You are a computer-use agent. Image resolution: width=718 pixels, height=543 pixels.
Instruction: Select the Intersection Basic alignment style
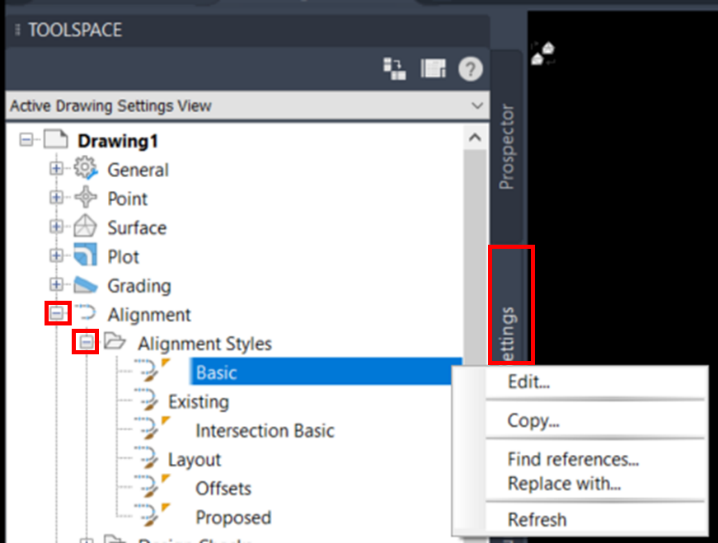click(x=265, y=431)
